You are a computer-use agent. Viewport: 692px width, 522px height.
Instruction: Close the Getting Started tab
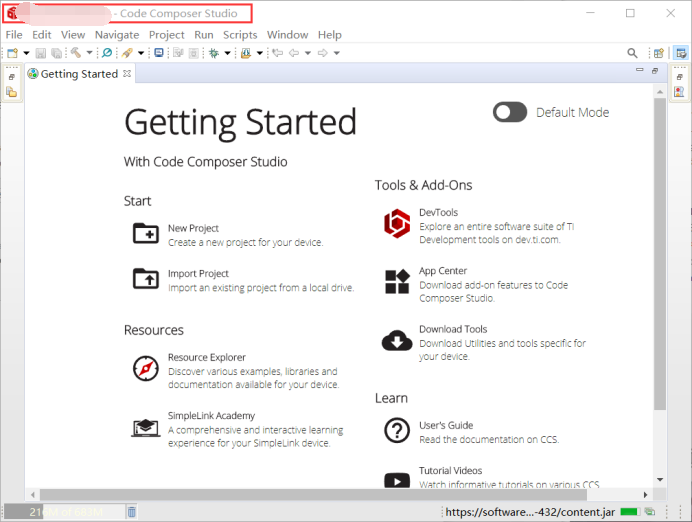(127, 74)
